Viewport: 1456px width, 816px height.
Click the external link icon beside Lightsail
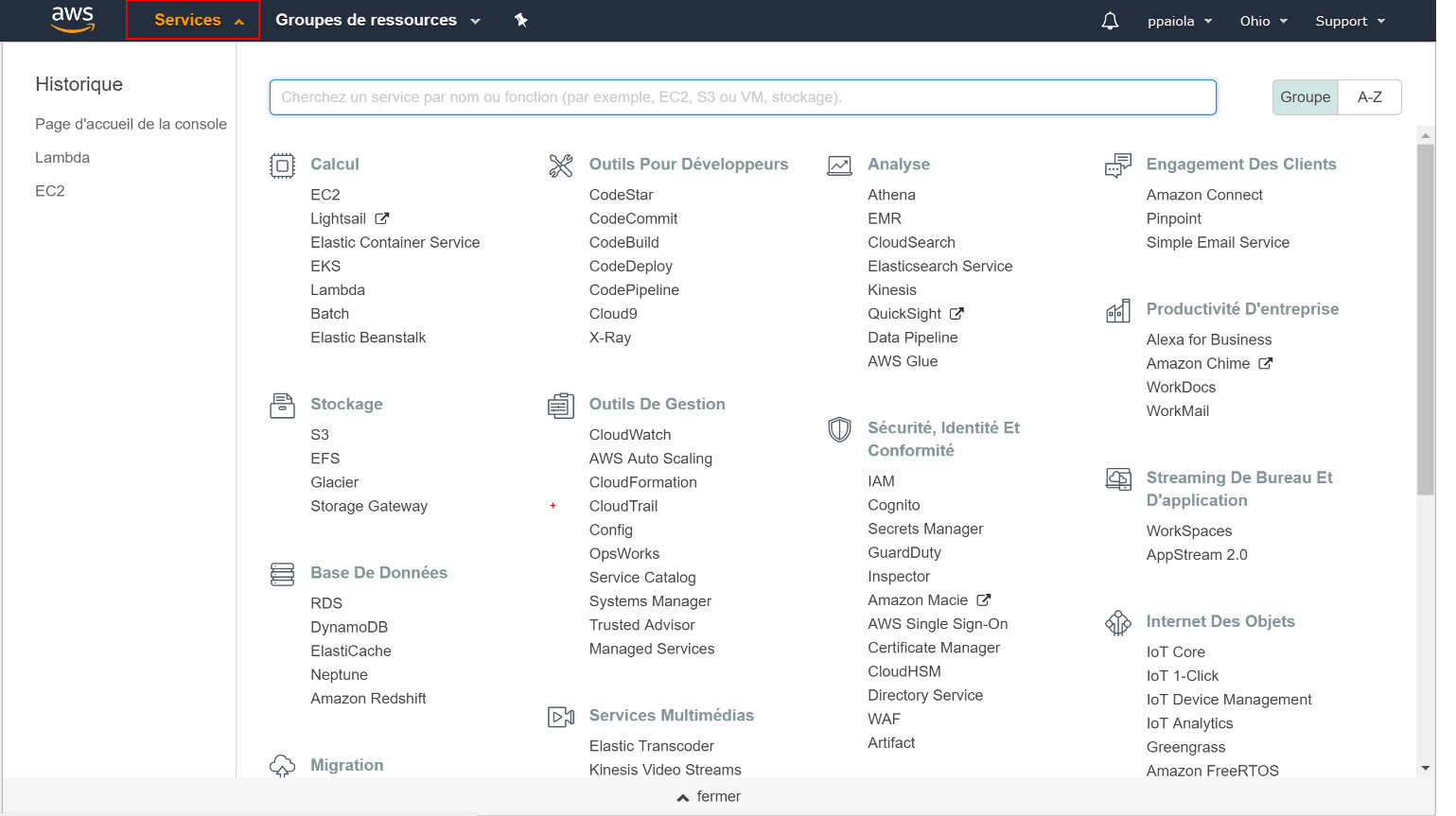click(x=382, y=218)
